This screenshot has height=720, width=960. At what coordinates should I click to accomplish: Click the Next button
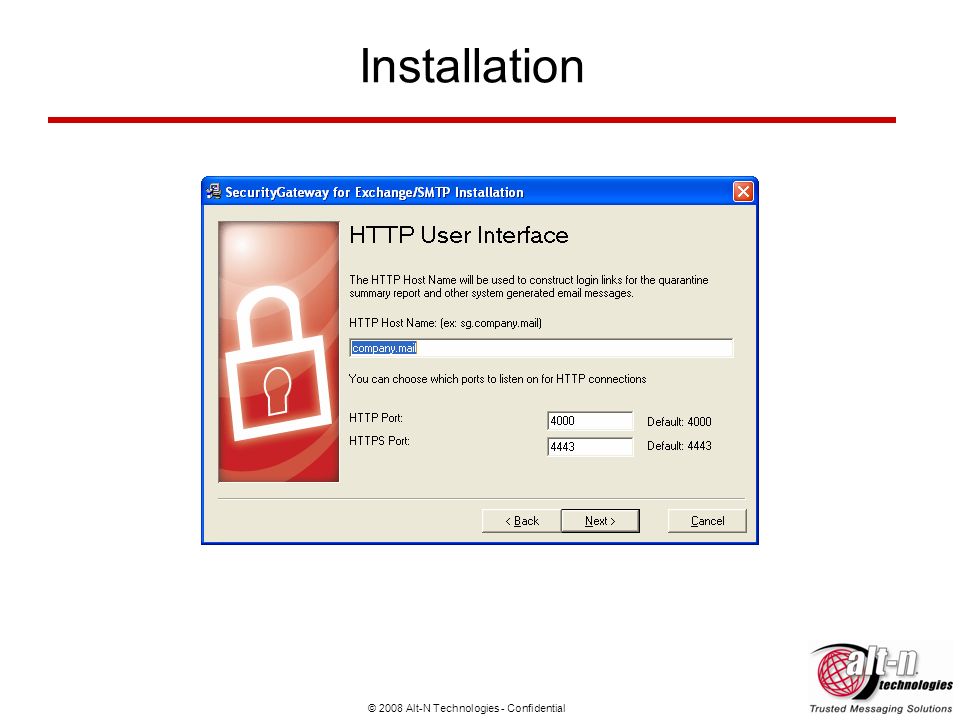[600, 521]
